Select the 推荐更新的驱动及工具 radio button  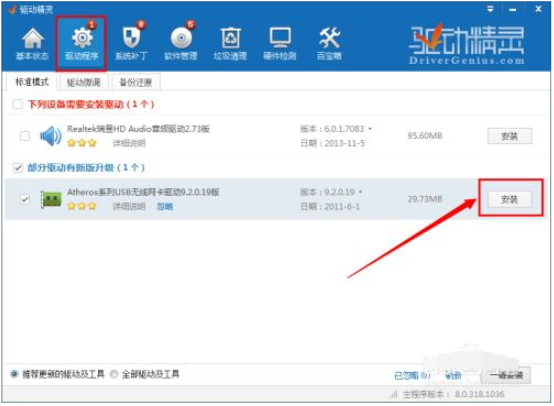(14, 374)
